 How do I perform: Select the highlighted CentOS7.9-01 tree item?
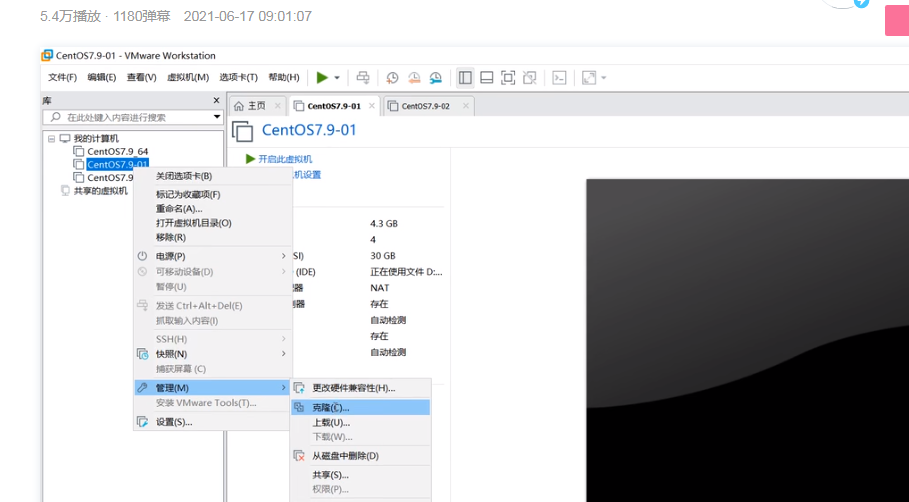coord(118,165)
